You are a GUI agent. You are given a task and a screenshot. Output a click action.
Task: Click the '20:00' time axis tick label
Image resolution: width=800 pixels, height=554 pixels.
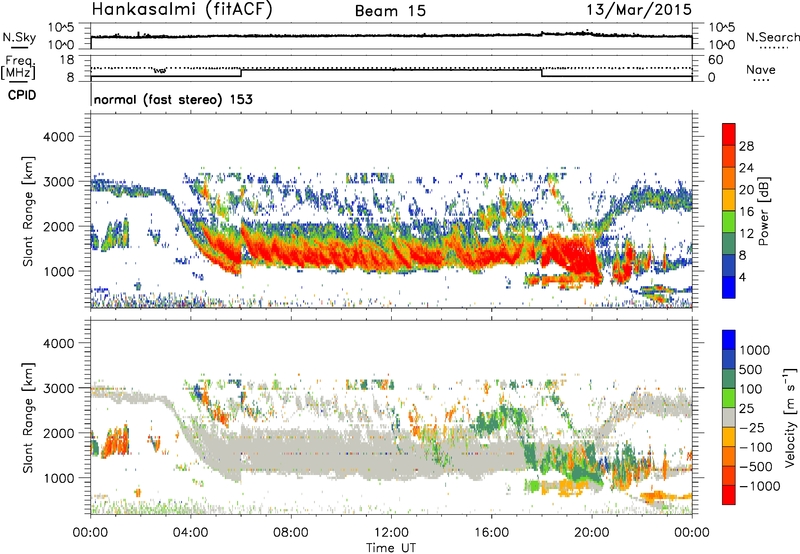[591, 533]
